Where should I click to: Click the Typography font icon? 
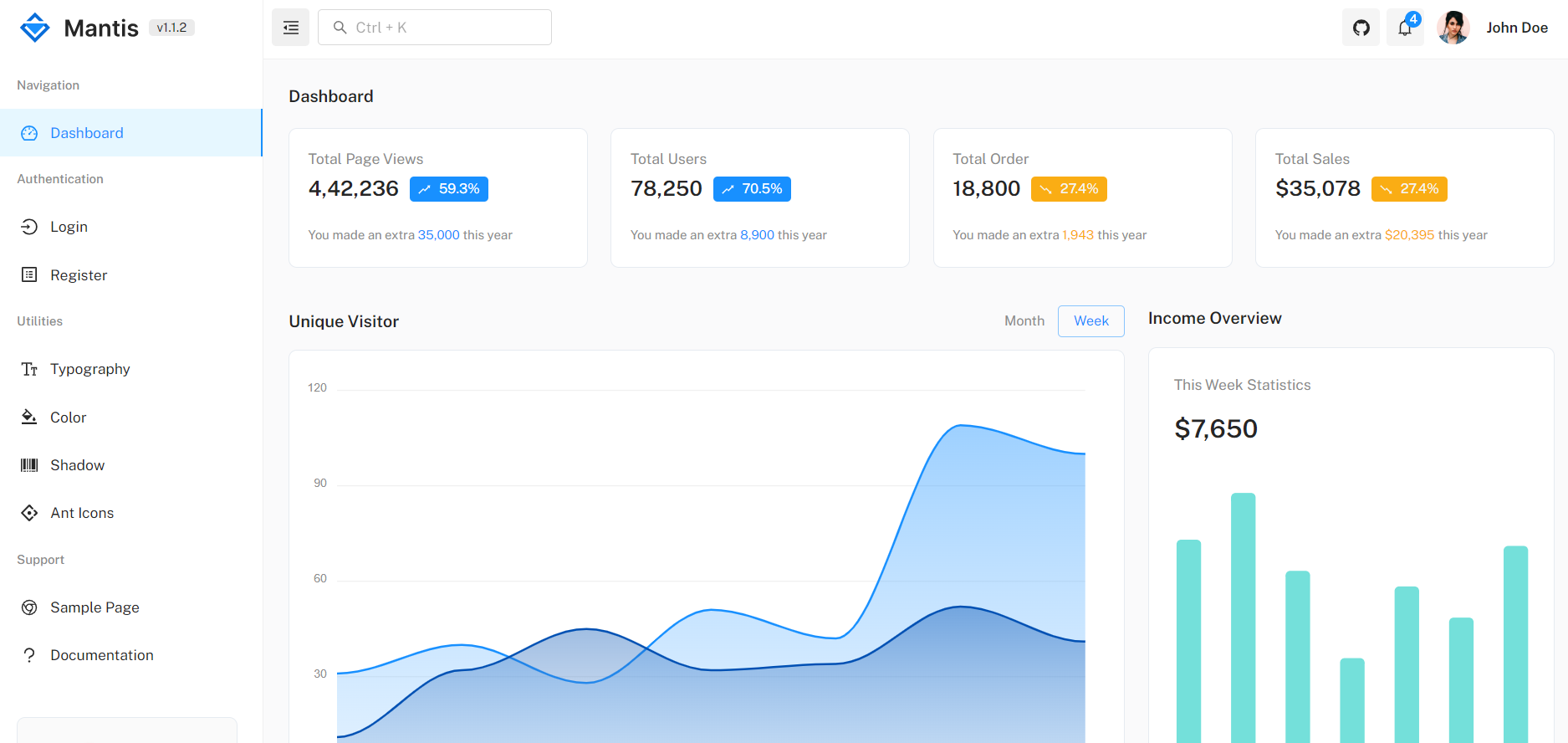tap(29, 369)
